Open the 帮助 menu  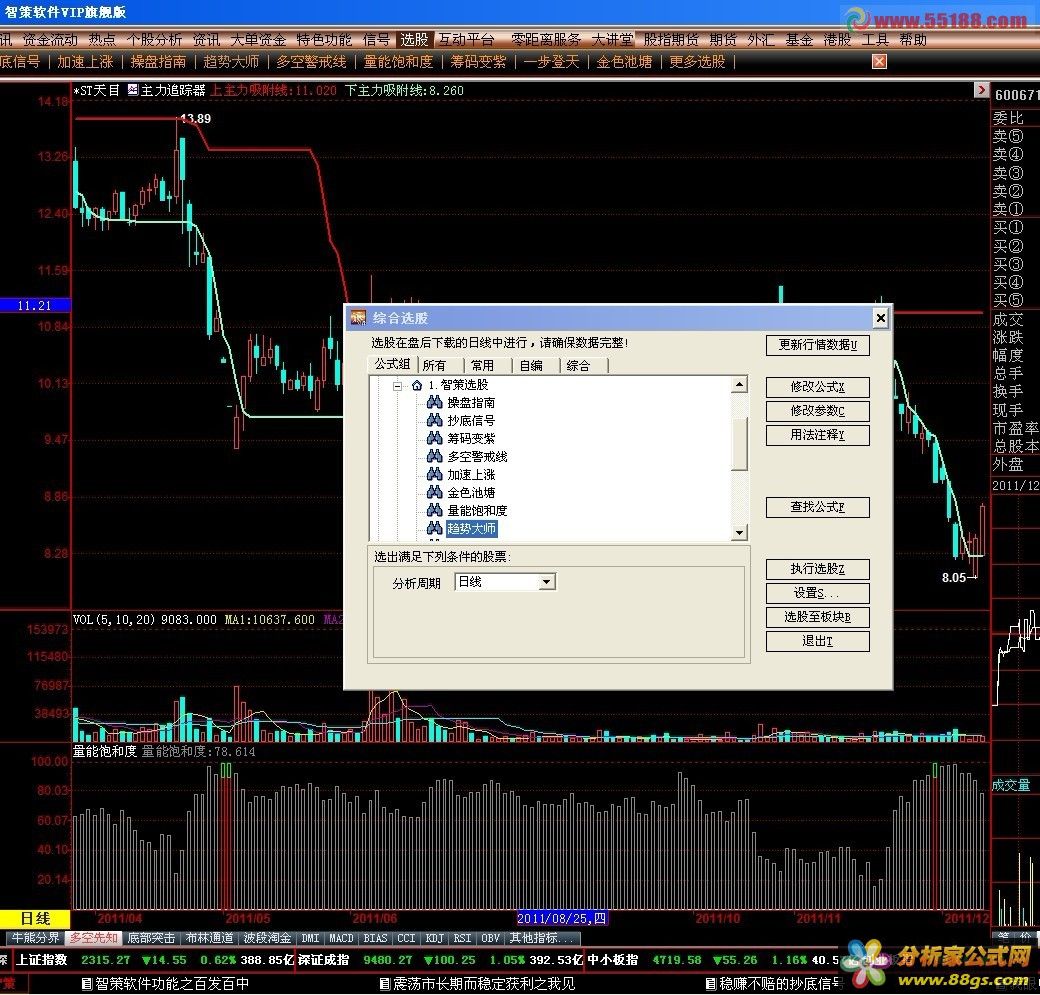coord(913,40)
